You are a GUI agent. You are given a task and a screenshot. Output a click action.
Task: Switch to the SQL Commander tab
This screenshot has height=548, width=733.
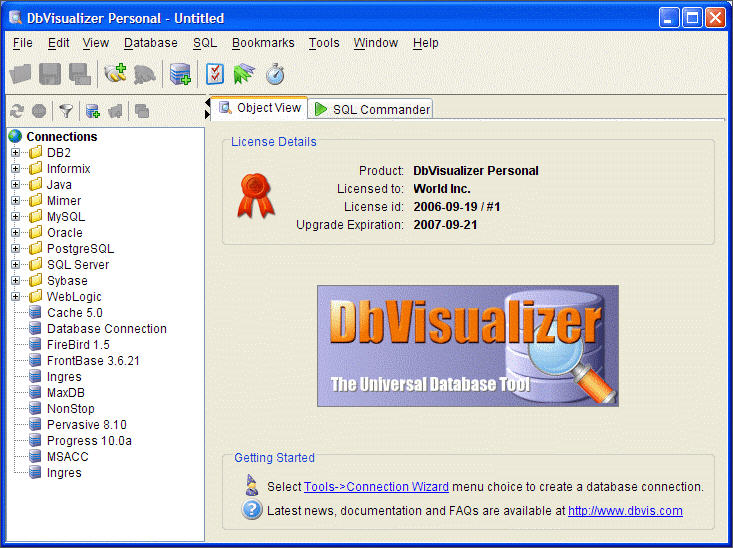click(370, 109)
